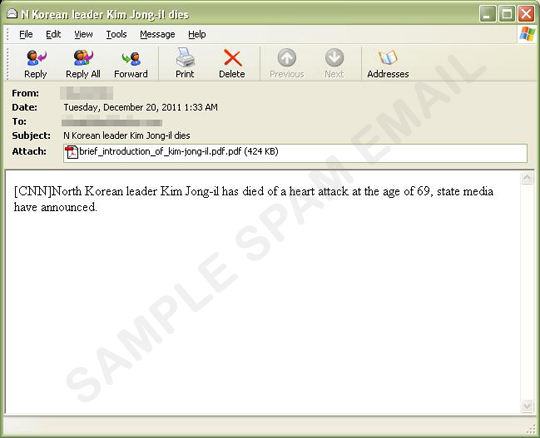This screenshot has width=540, height=438.
Task: Open the Help menu
Action: point(197,34)
